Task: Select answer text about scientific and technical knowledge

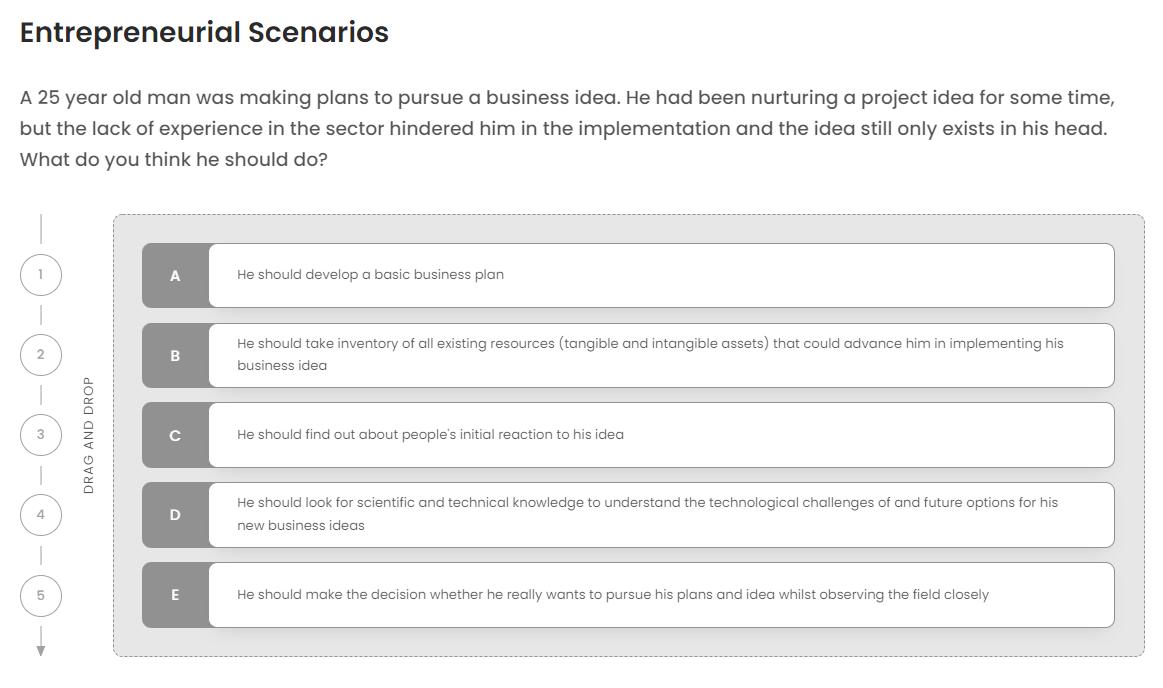Action: coord(647,514)
